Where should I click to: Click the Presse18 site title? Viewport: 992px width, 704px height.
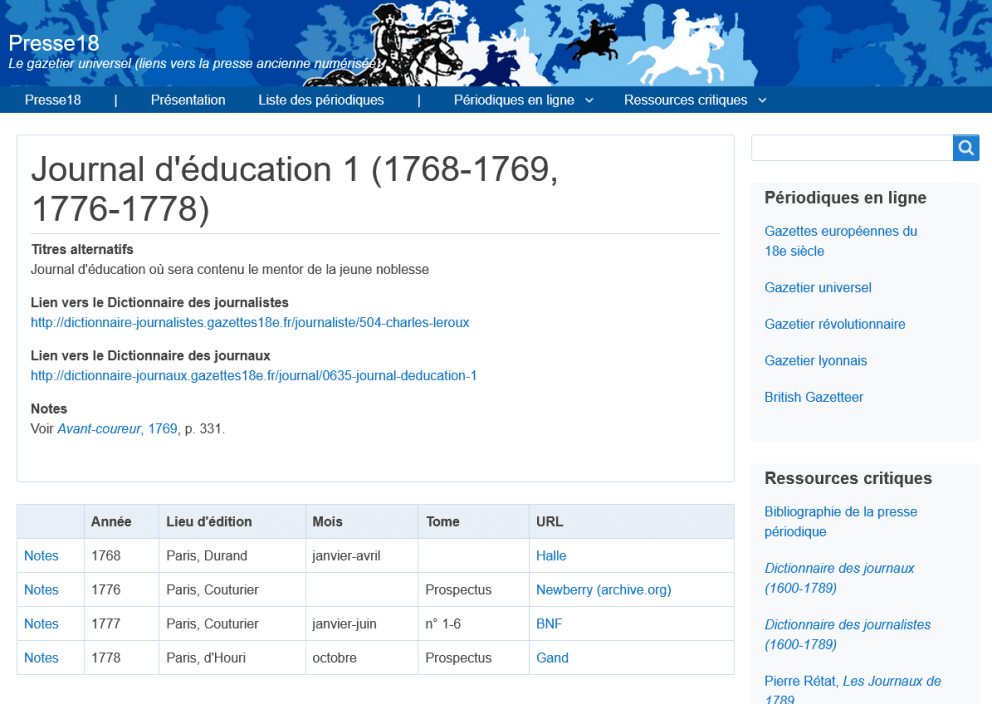54,43
